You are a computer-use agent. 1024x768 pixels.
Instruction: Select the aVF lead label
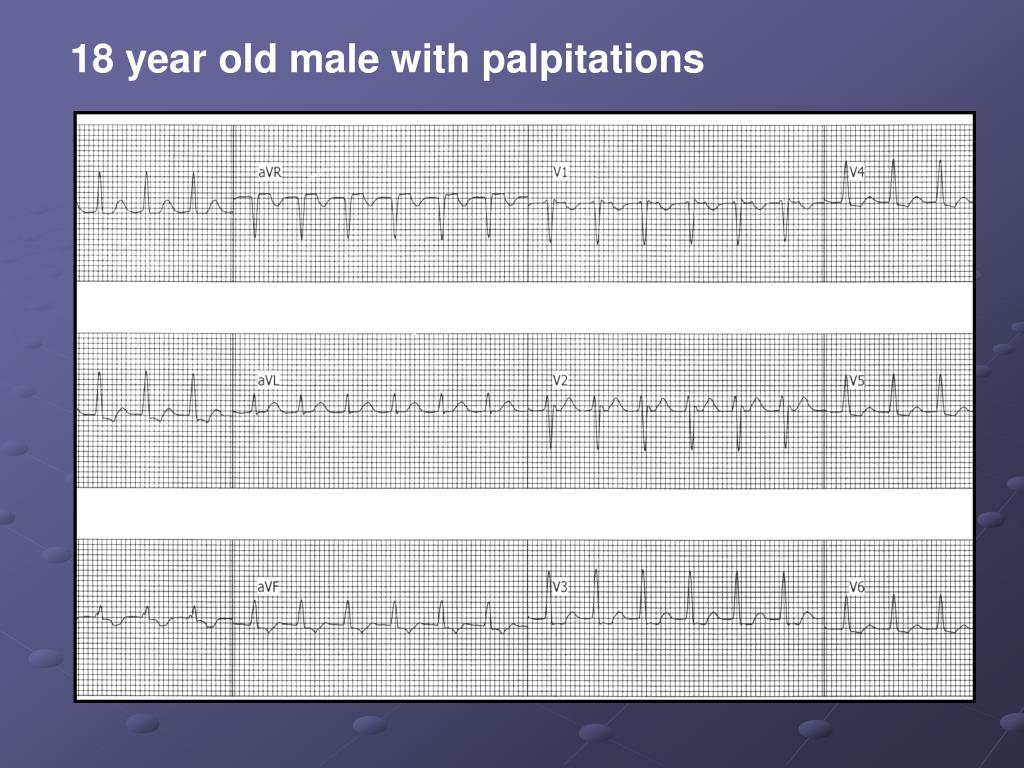click(x=268, y=587)
